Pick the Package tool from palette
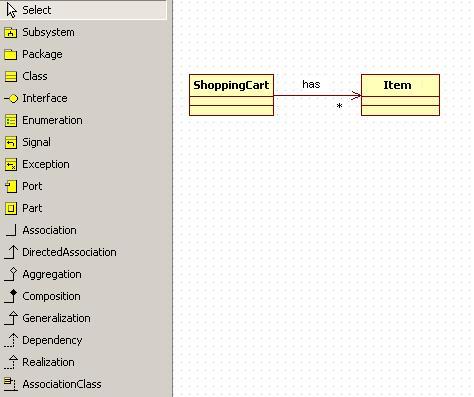The height and width of the screenshot is (397, 474). coord(11,54)
